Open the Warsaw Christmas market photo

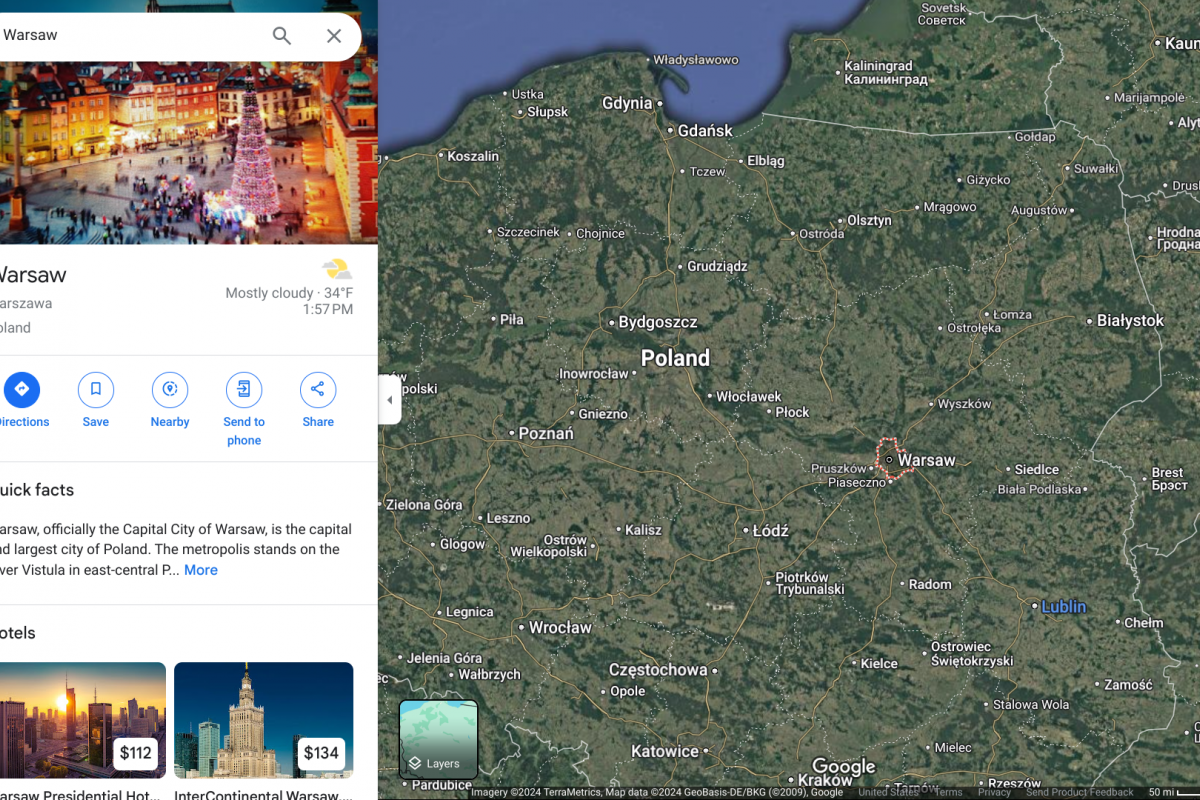pyautogui.click(x=180, y=150)
